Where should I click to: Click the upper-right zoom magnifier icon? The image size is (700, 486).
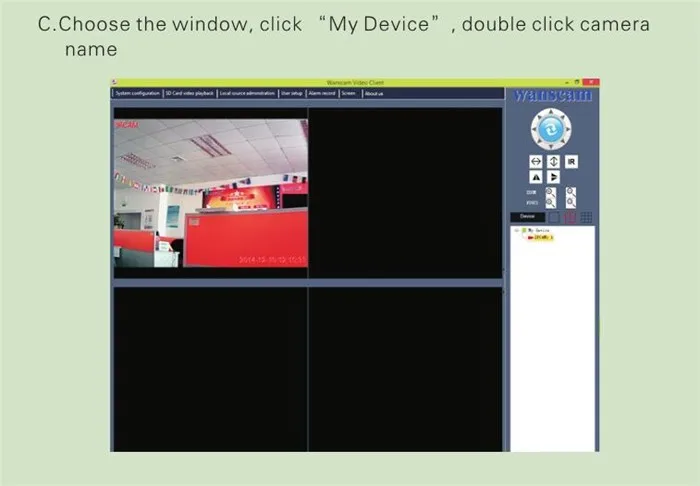click(x=571, y=192)
